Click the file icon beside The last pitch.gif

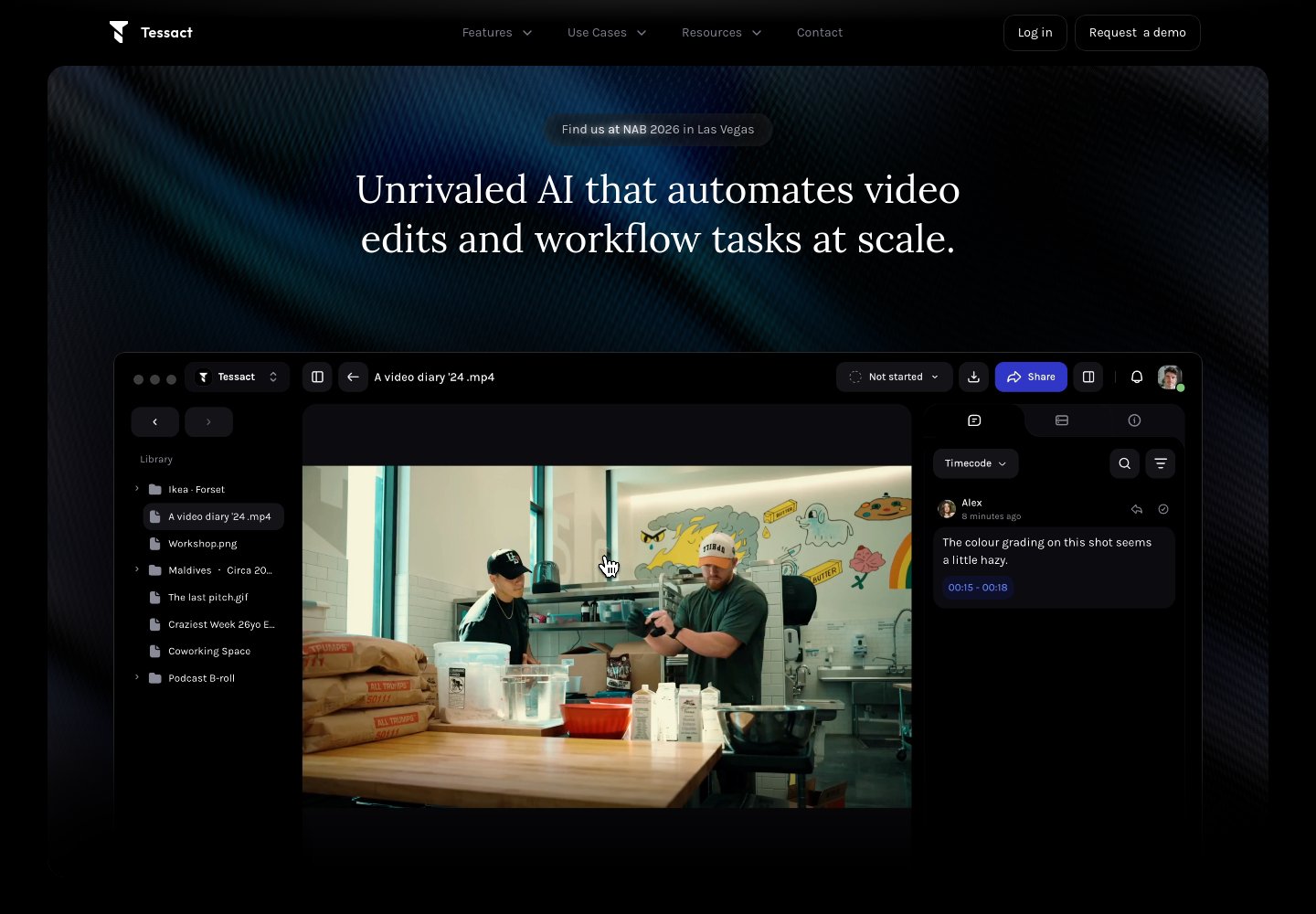tap(155, 598)
